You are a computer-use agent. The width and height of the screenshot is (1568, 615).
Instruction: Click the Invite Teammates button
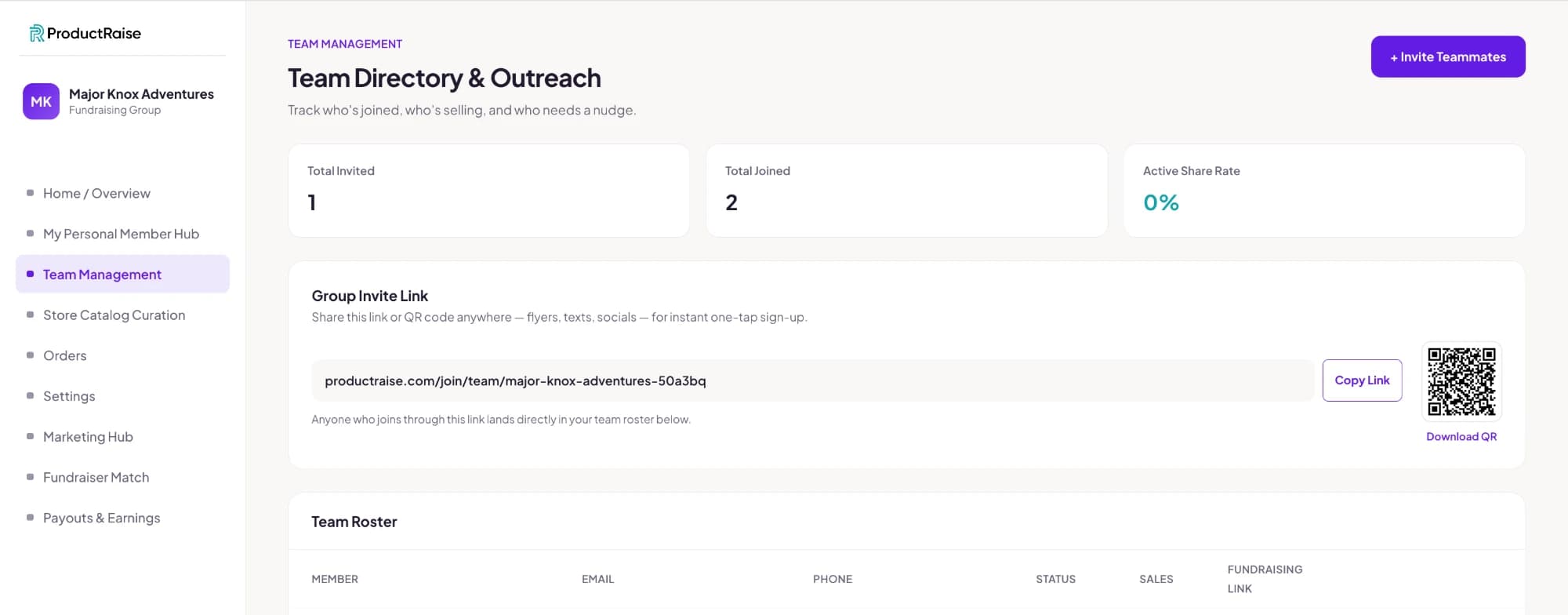(x=1448, y=56)
